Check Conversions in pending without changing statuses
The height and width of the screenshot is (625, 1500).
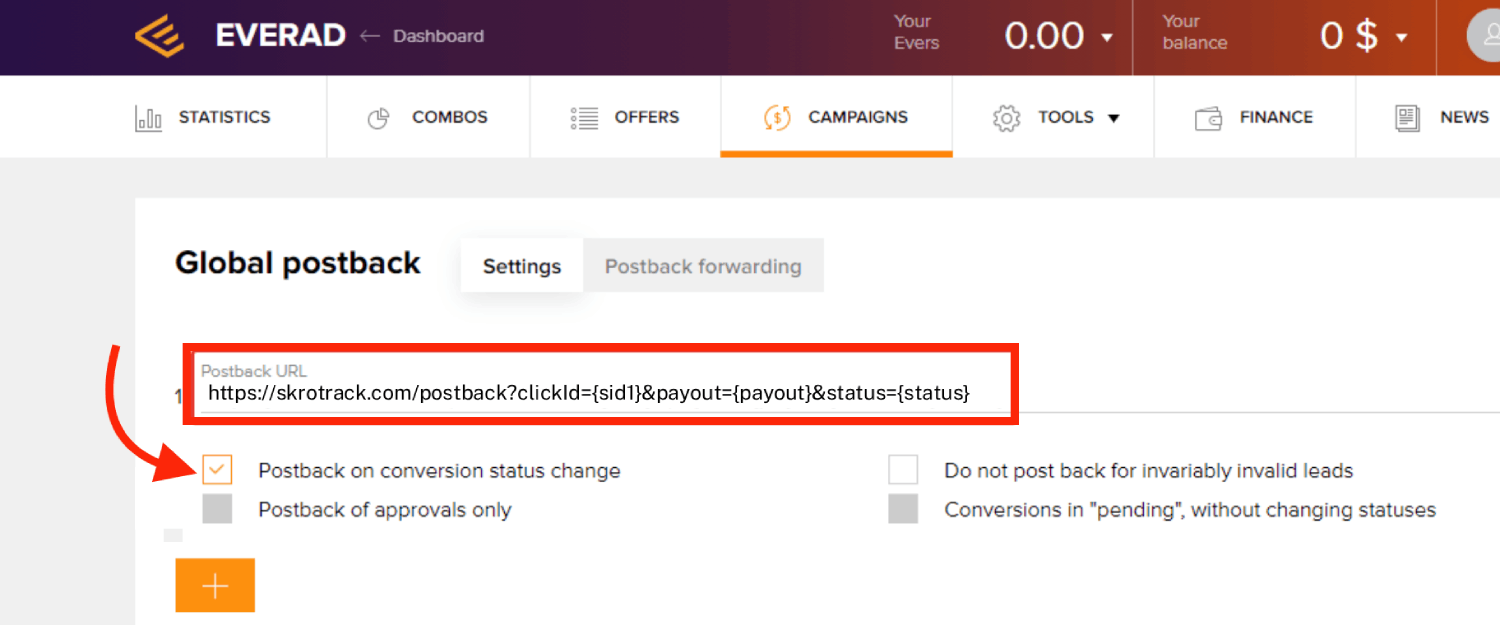coord(903,509)
